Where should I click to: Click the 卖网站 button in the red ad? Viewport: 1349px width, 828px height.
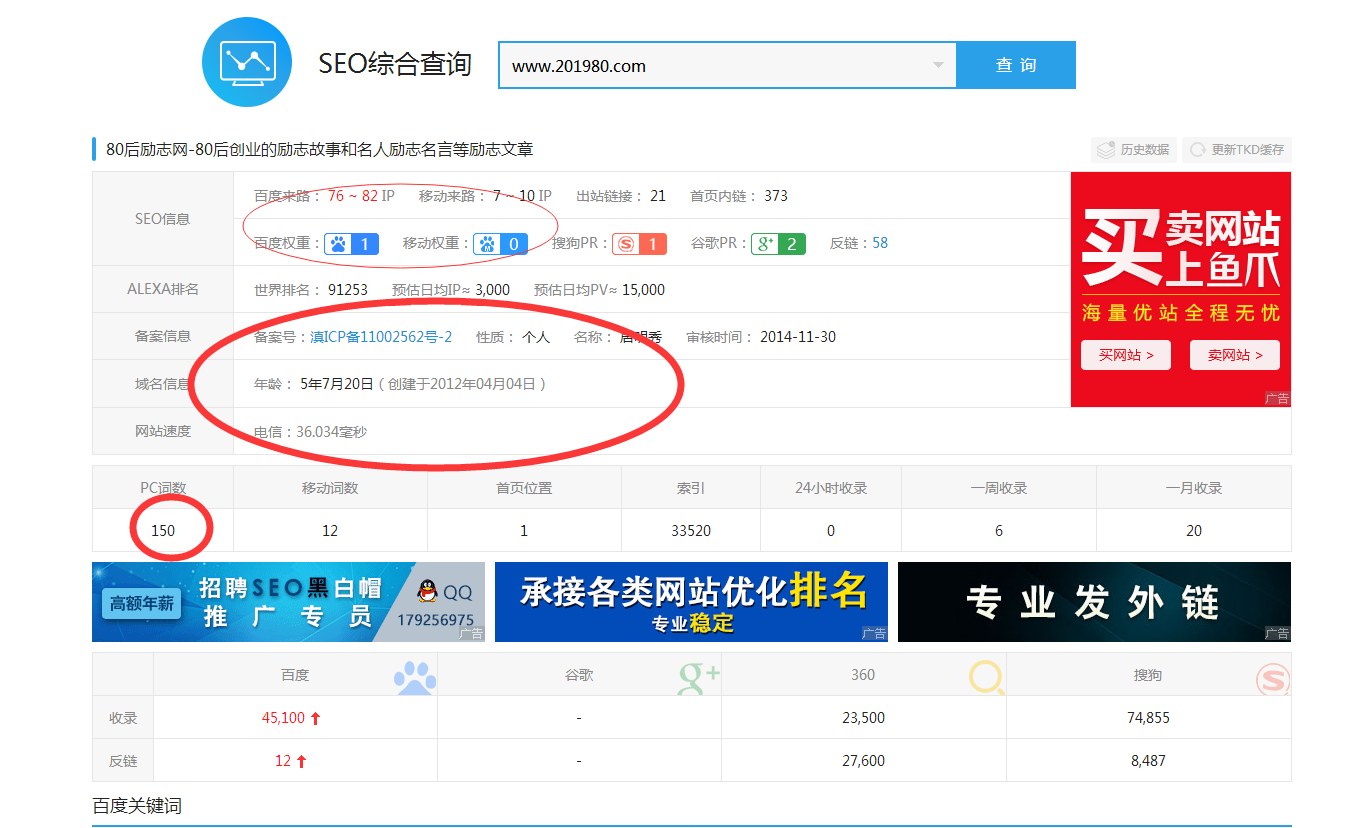1234,355
